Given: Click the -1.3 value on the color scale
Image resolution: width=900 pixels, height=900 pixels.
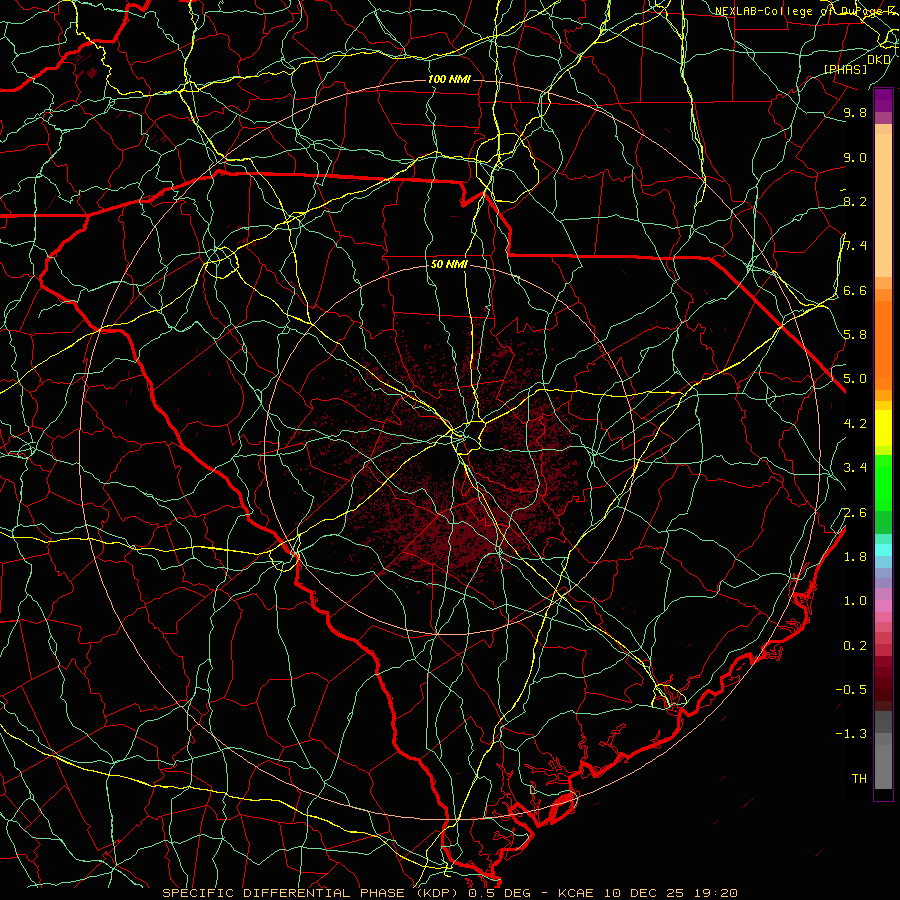Looking at the screenshot, I should 851,734.
